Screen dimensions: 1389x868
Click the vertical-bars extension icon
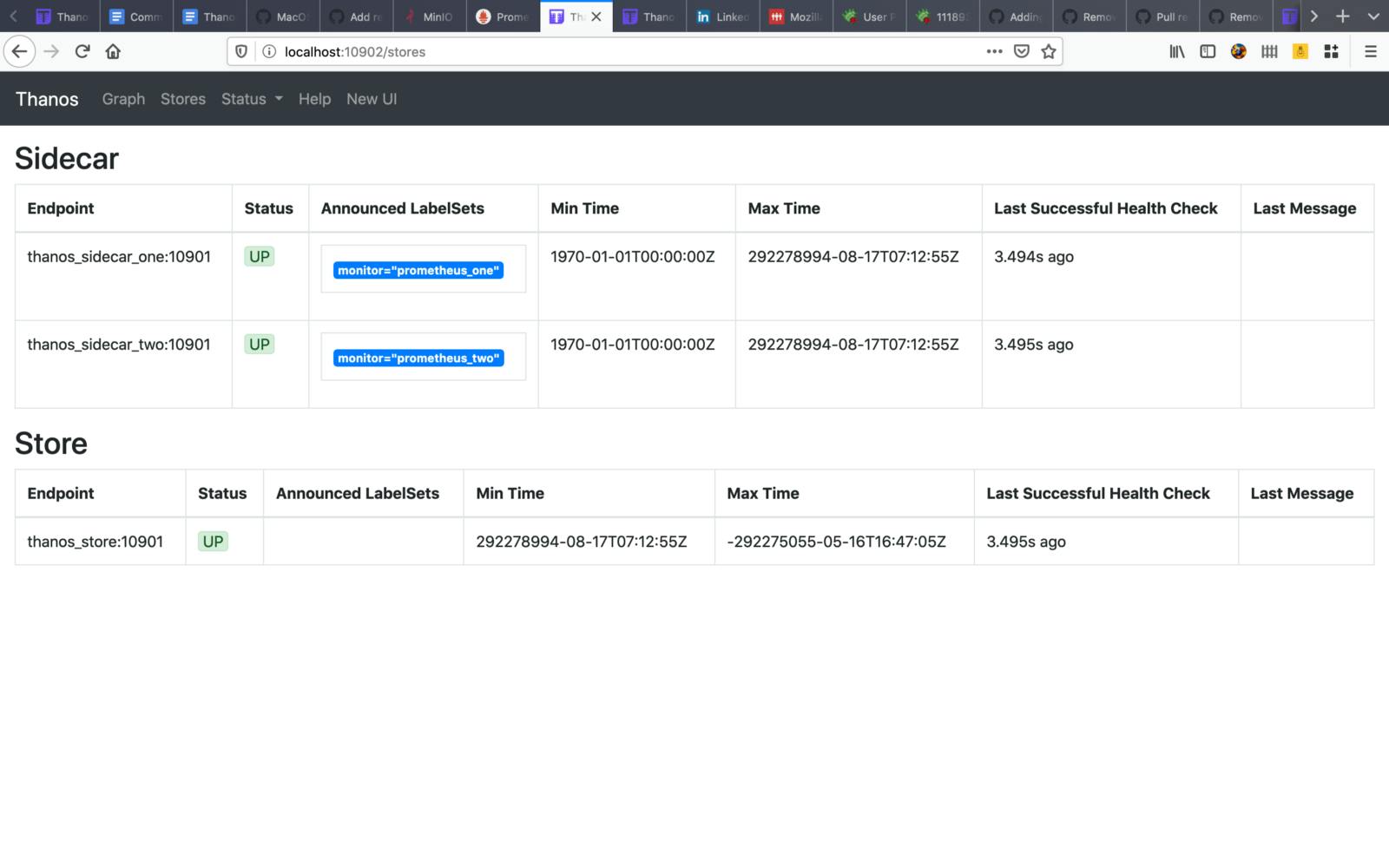tap(1269, 51)
